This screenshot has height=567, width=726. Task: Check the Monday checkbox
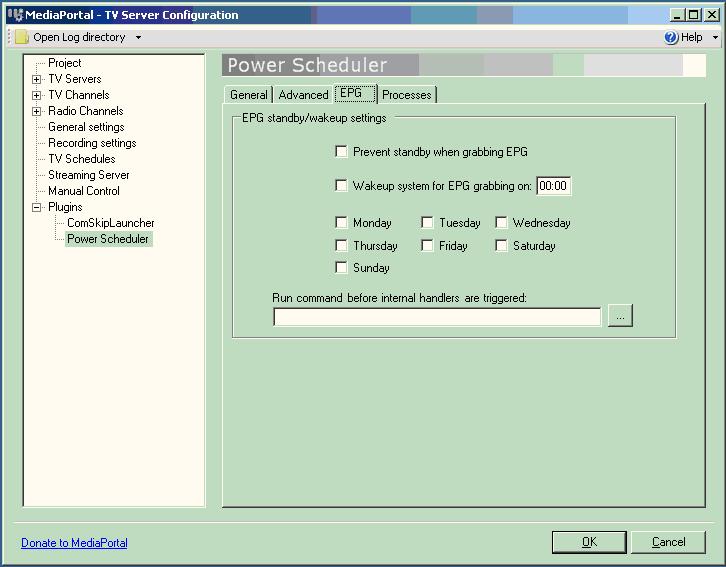click(341, 223)
